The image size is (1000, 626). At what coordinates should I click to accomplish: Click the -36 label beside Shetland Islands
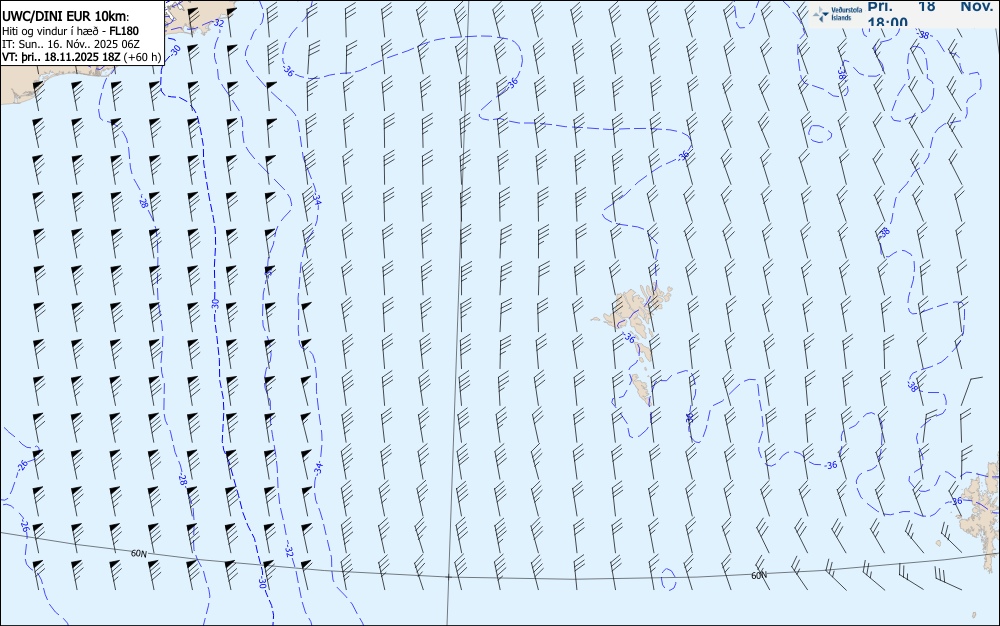tap(957, 501)
